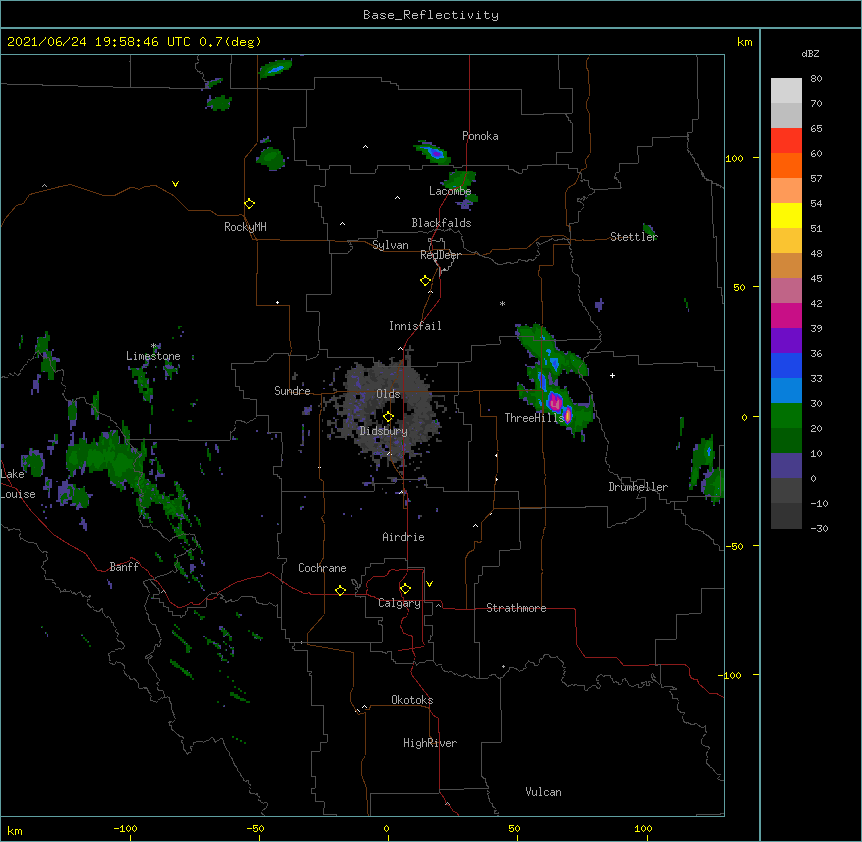This screenshot has width=862, height=842.
Task: Click the yellow diamond marker below Cochrane
Action: click(x=340, y=590)
